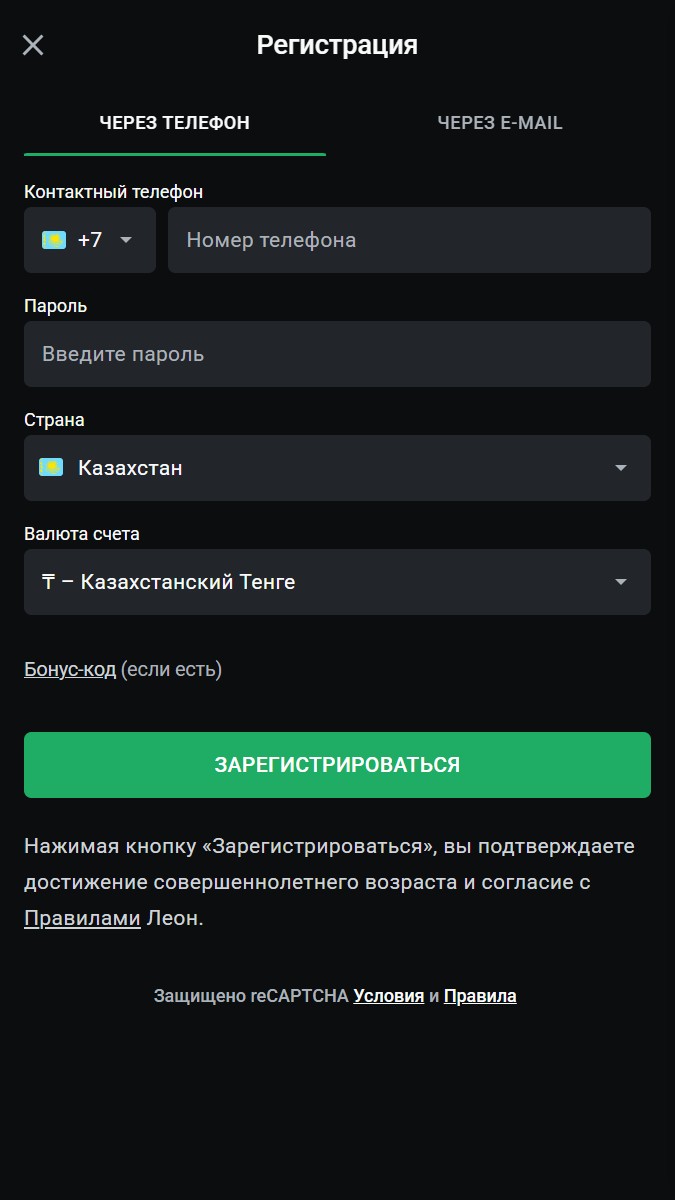The image size is (675, 1200).
Task: Close the registration form with the X icon
Action: (33, 45)
